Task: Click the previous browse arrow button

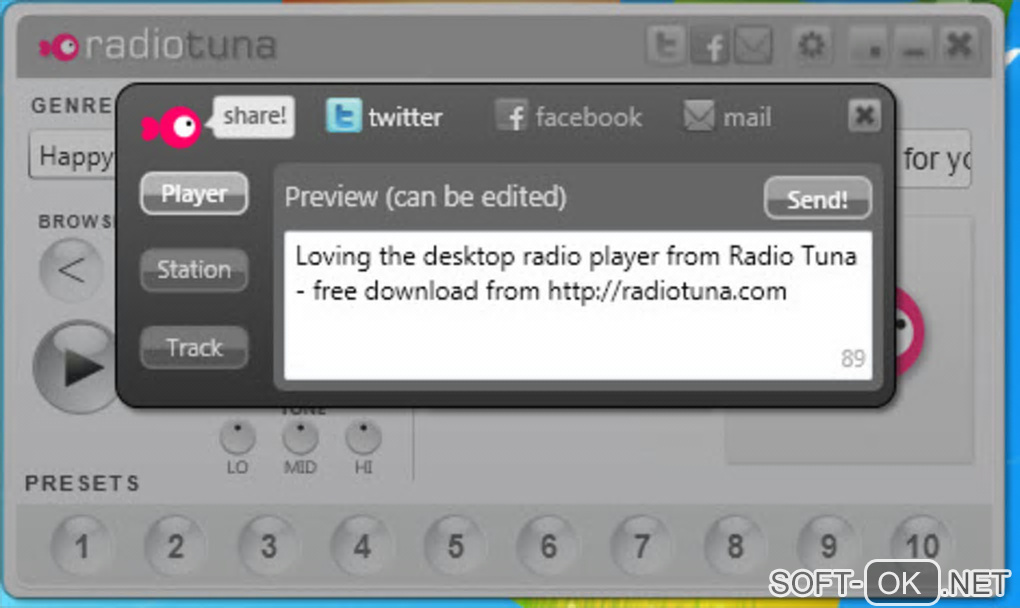Action: click(x=71, y=270)
